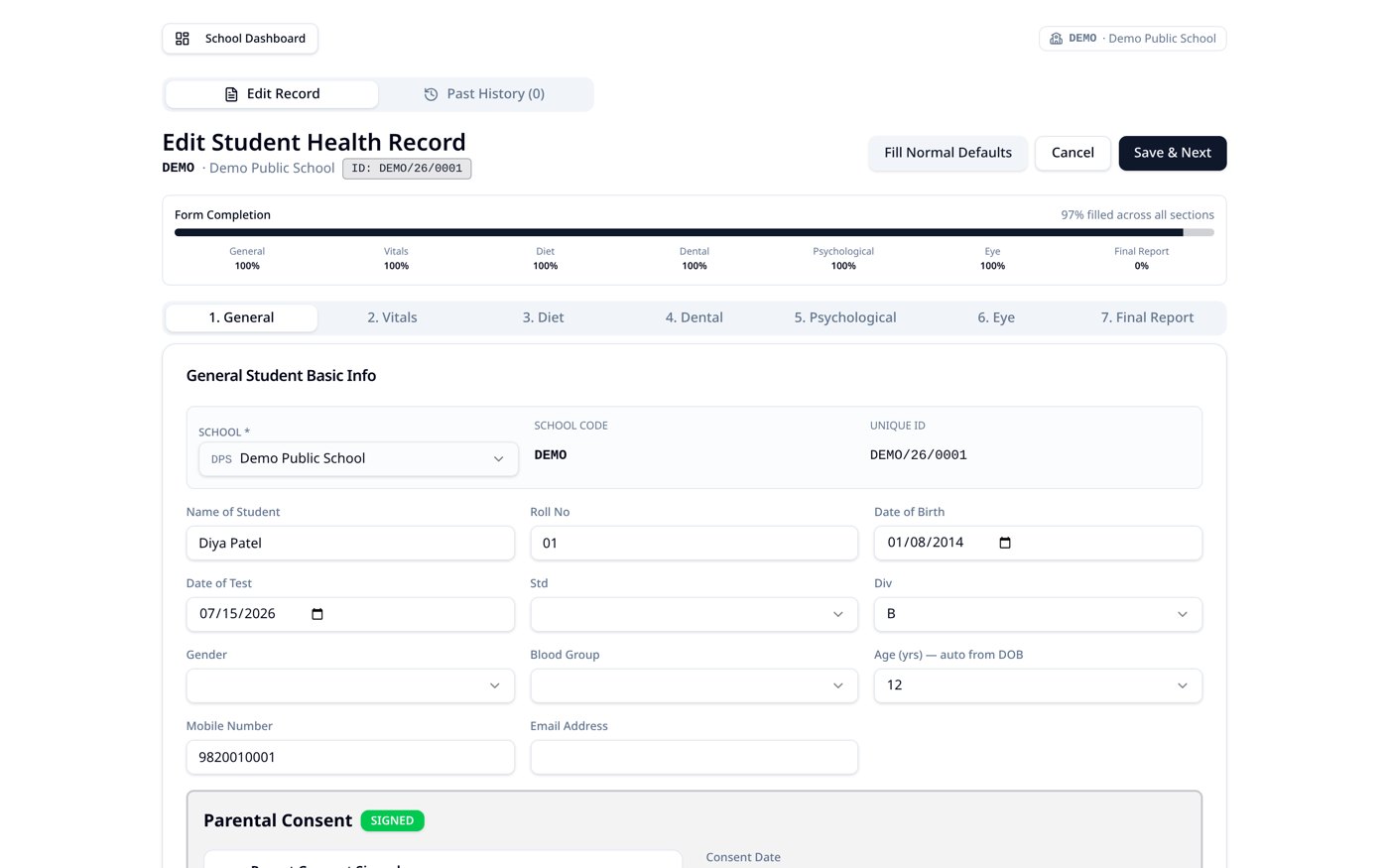Screen dimensions: 1389x868
Task: Switch to the 4. Dental tab
Action: [694, 317]
